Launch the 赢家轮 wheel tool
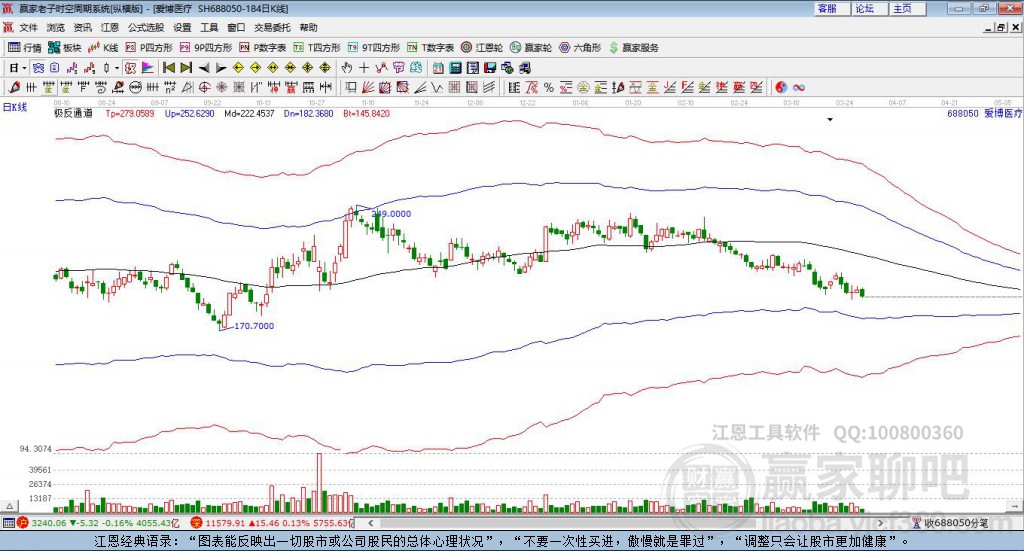The image size is (1024, 551). 531,48
